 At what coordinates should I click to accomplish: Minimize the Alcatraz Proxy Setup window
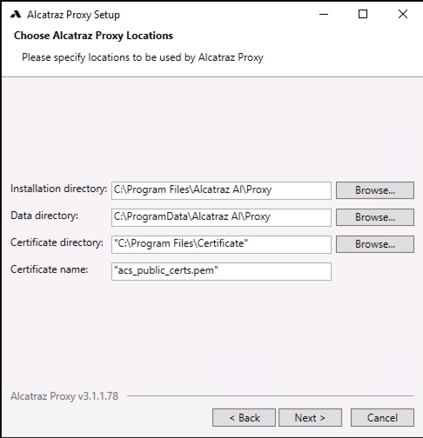click(324, 14)
